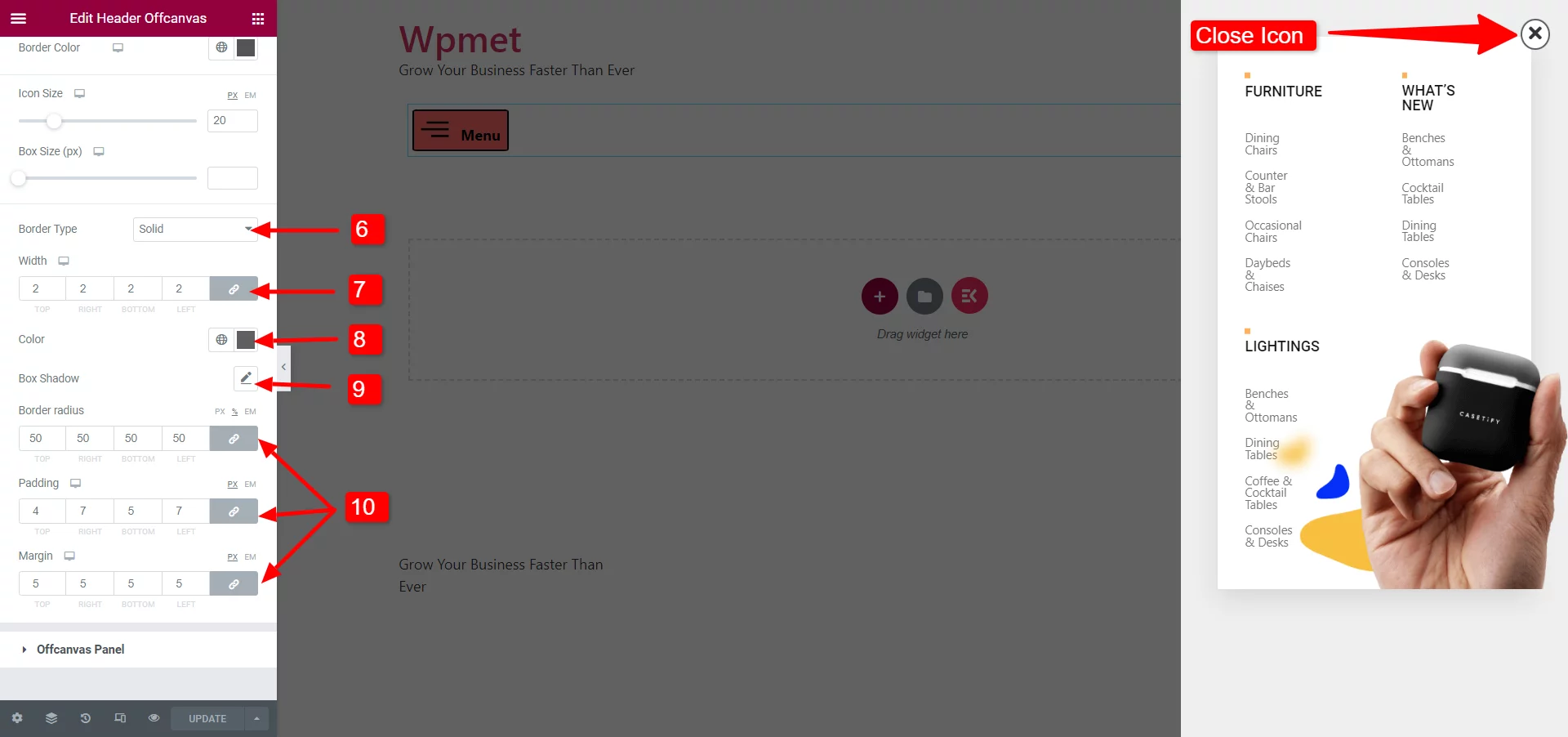Toggle linked values for Margin

tap(234, 583)
